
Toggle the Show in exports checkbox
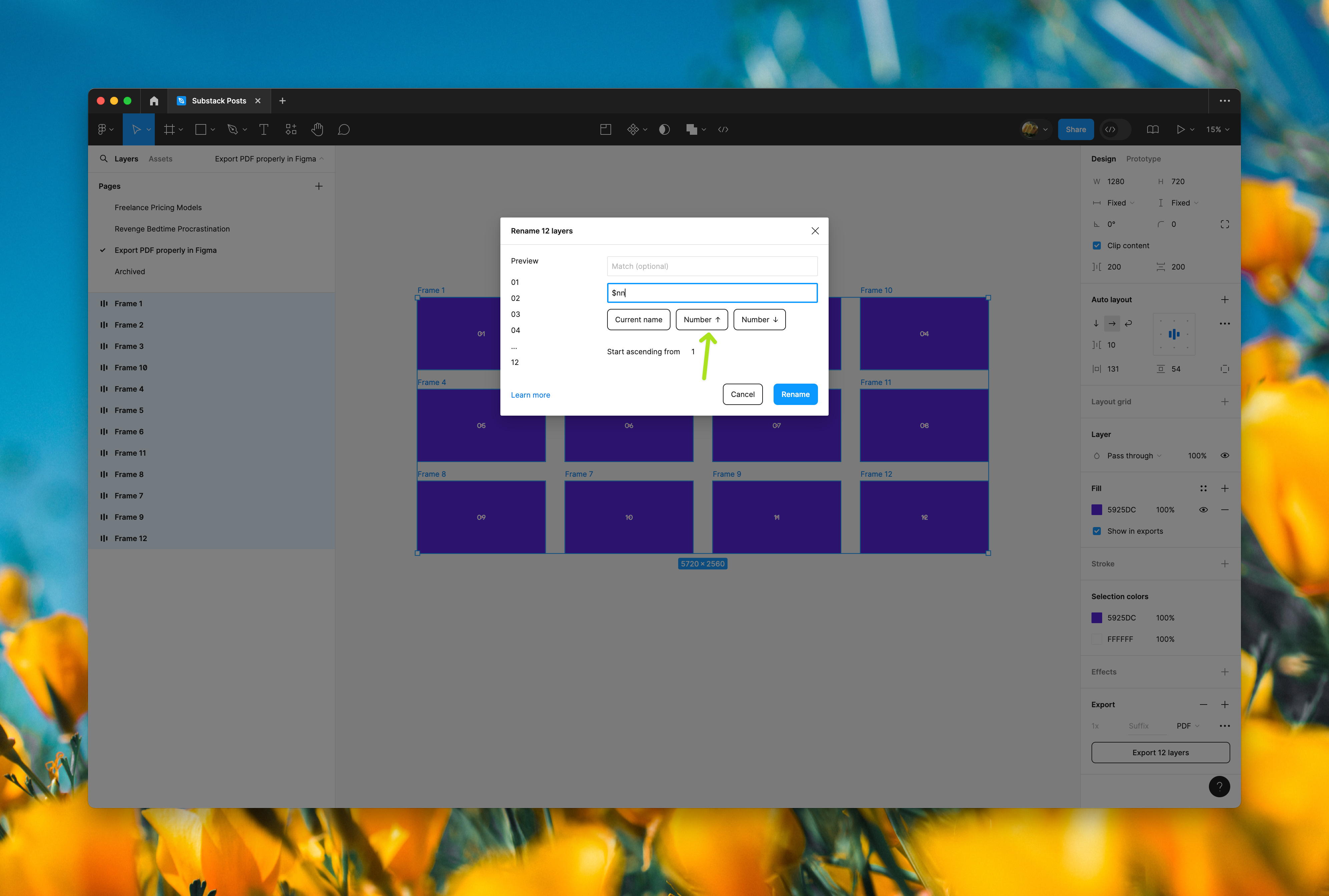1096,531
